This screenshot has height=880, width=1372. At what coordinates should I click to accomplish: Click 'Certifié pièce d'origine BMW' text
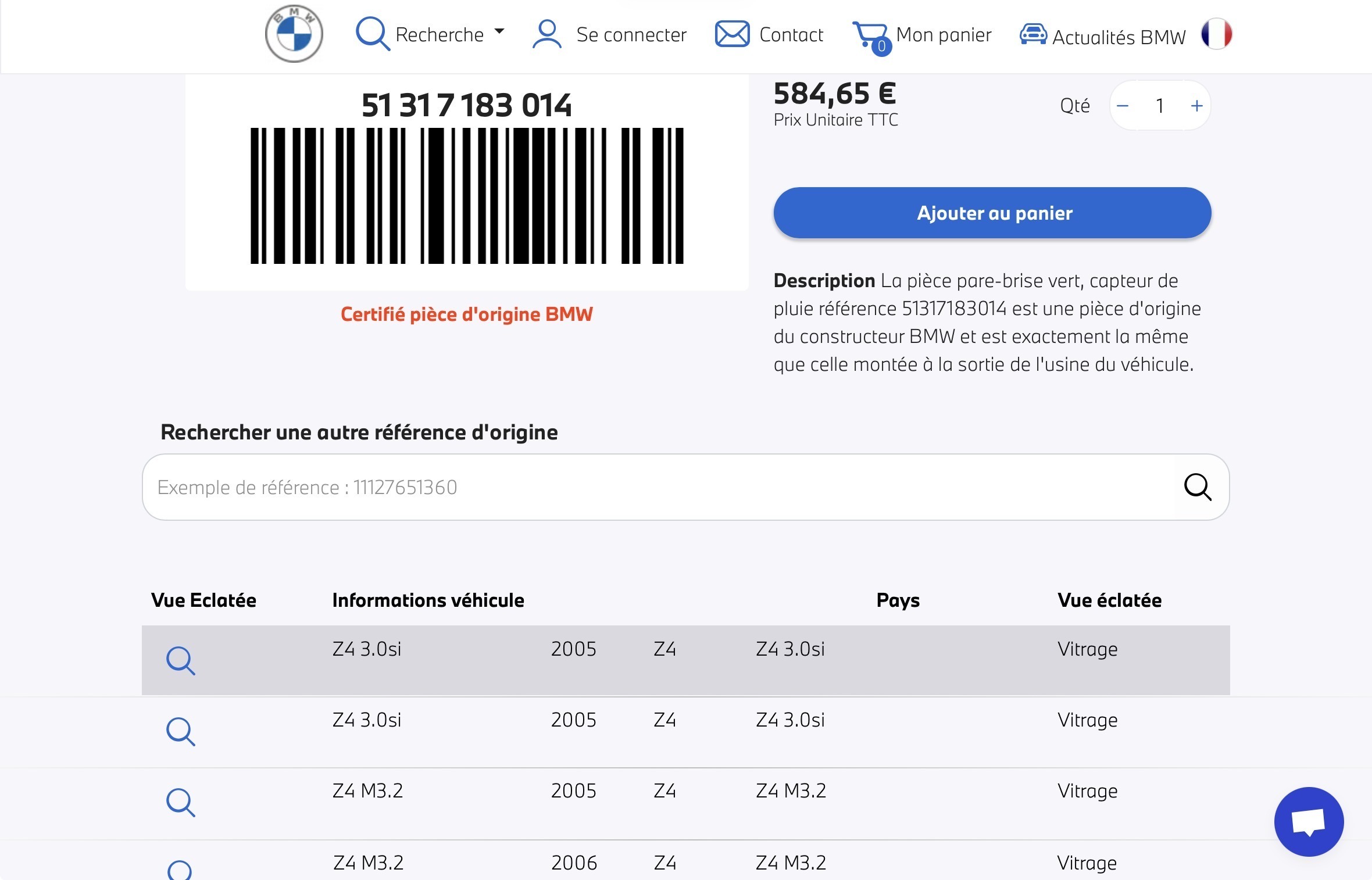467,314
